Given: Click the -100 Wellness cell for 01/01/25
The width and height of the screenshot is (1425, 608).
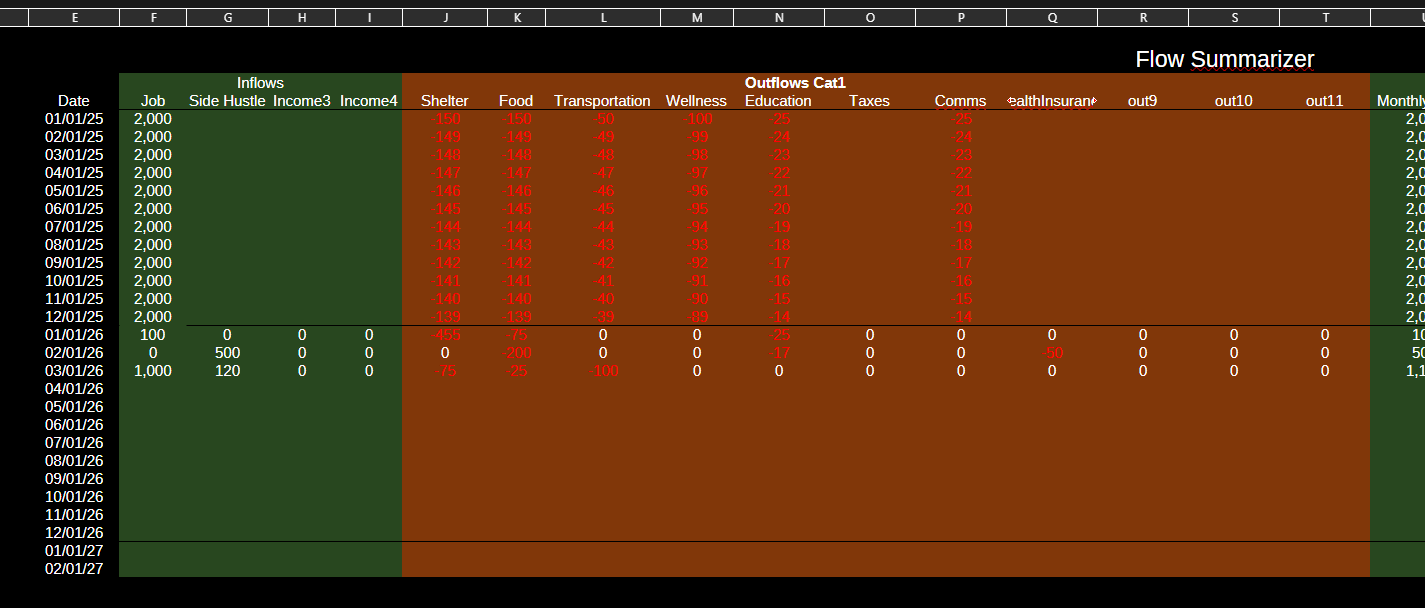Looking at the screenshot, I should point(696,119).
